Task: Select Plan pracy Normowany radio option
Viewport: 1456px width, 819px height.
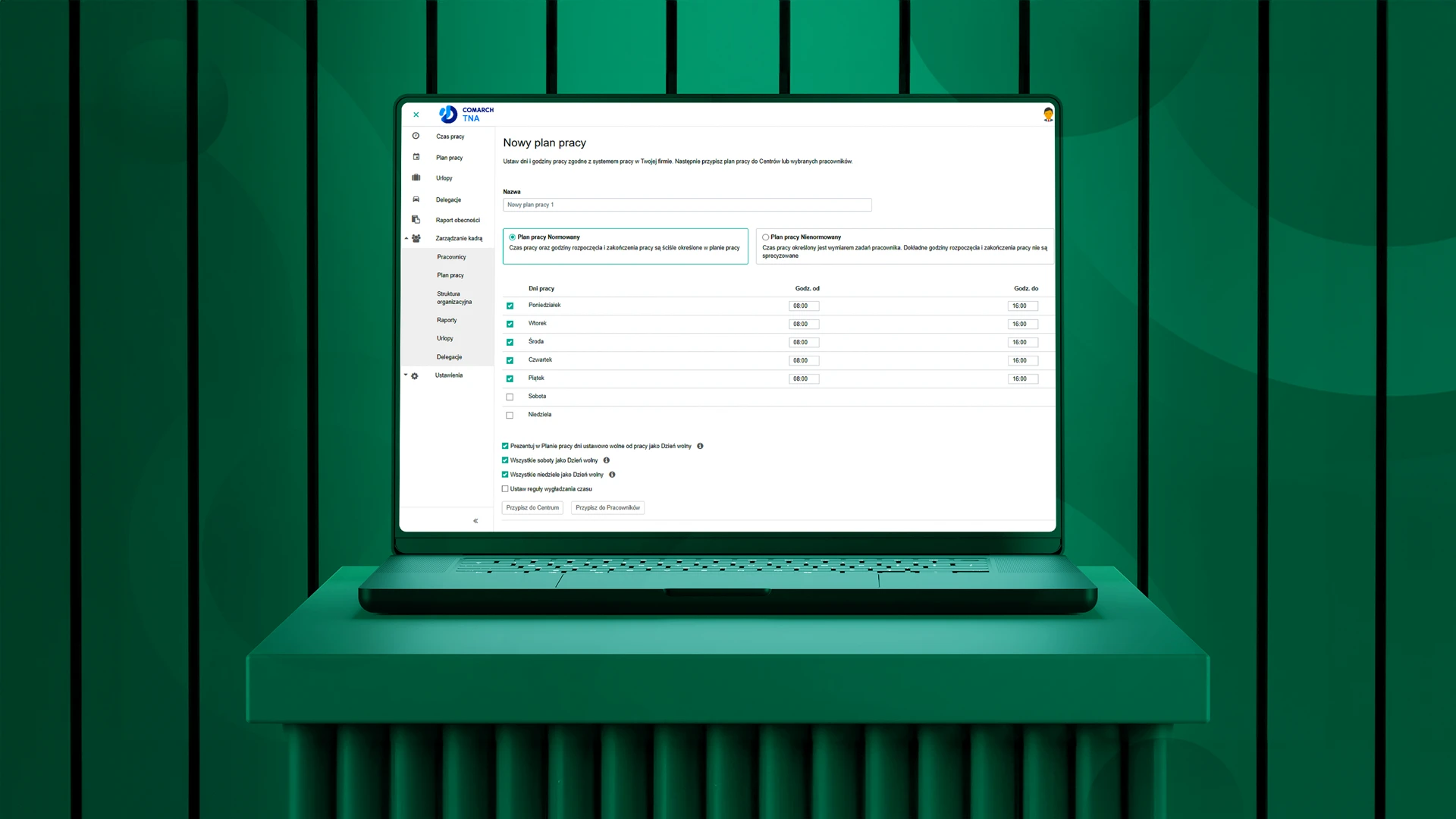Action: point(513,237)
